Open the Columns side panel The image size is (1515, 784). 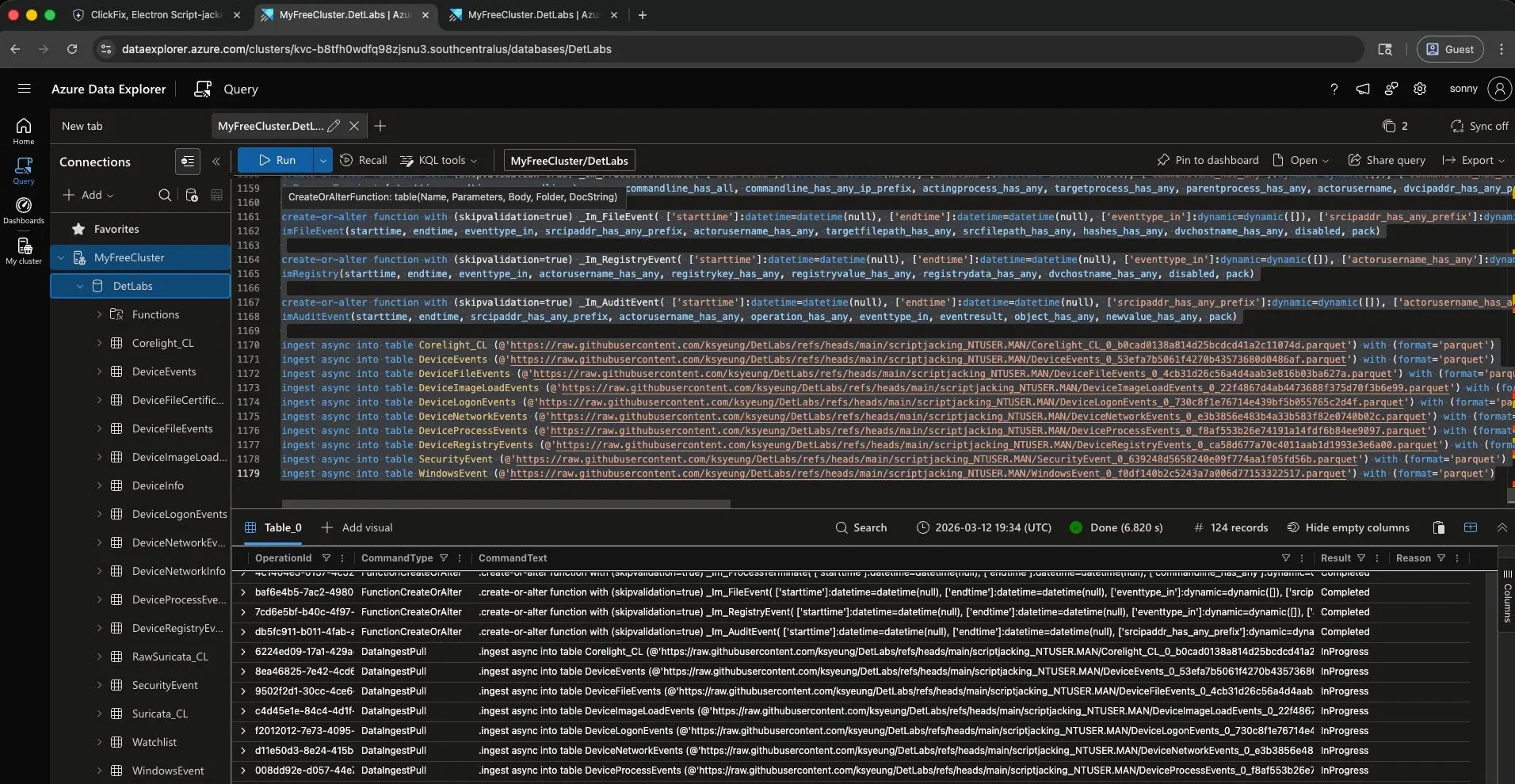pos(1507,596)
